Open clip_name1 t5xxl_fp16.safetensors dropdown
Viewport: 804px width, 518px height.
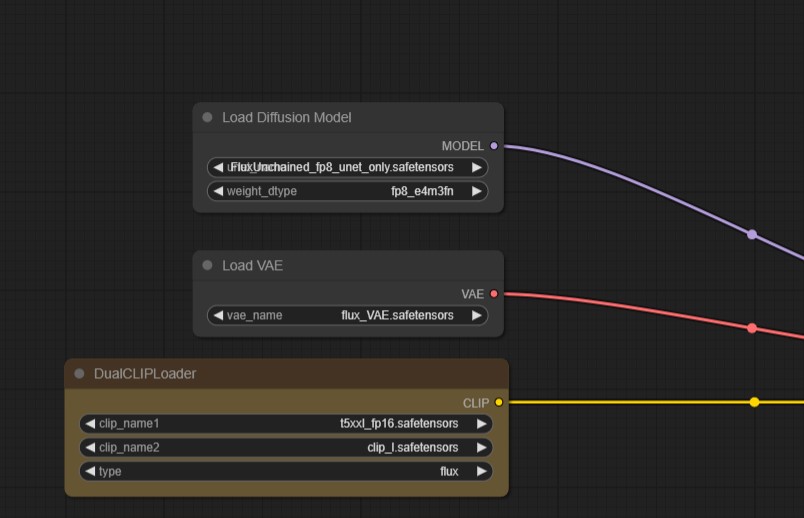286,423
